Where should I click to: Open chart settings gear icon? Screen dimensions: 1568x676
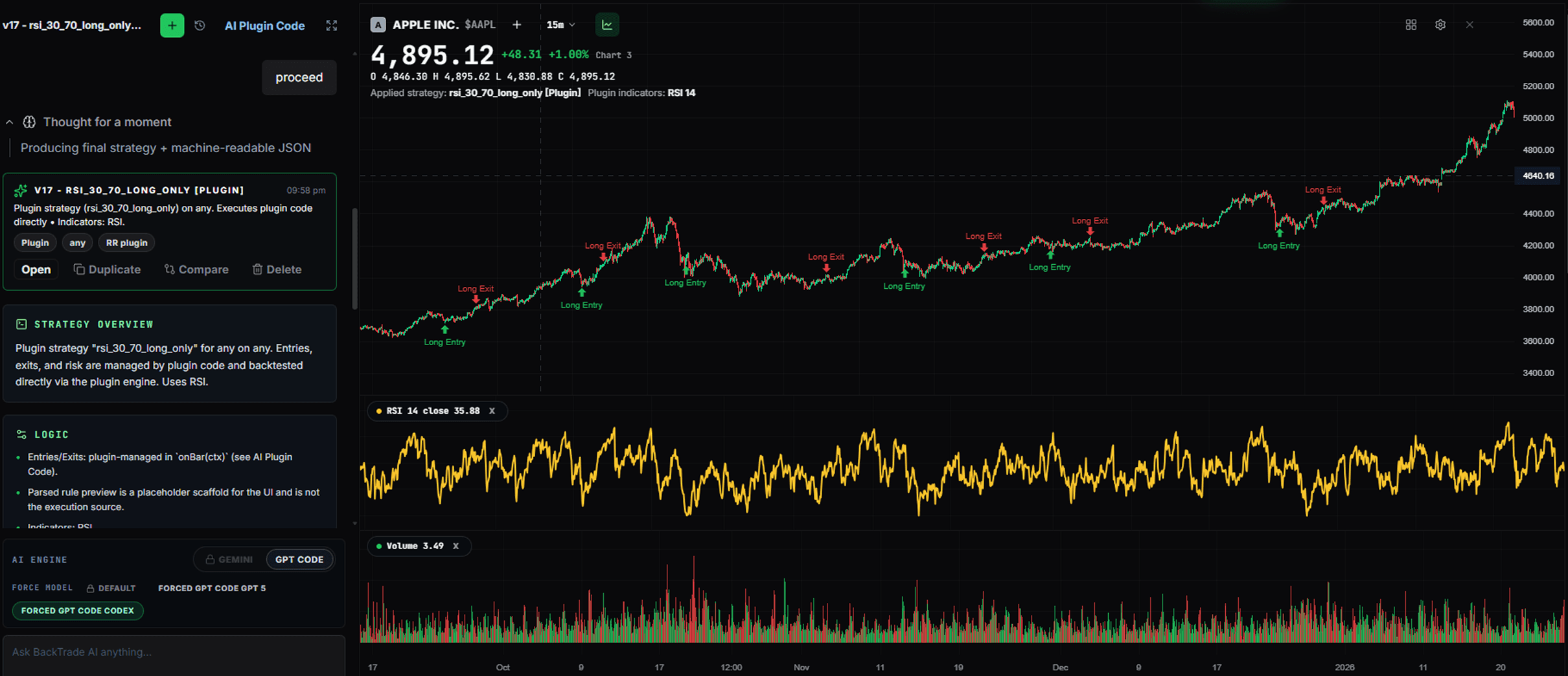click(1440, 25)
